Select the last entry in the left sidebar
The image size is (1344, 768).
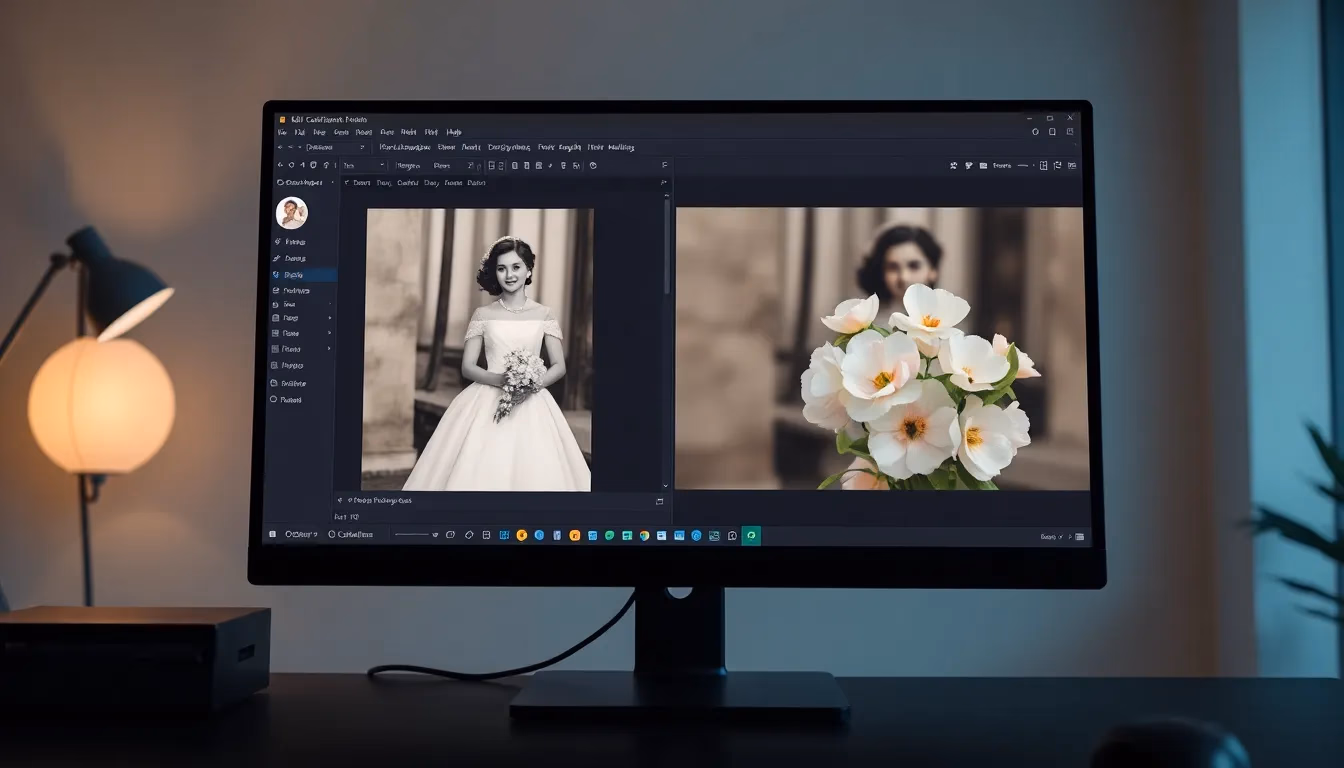pyautogui.click(x=287, y=399)
